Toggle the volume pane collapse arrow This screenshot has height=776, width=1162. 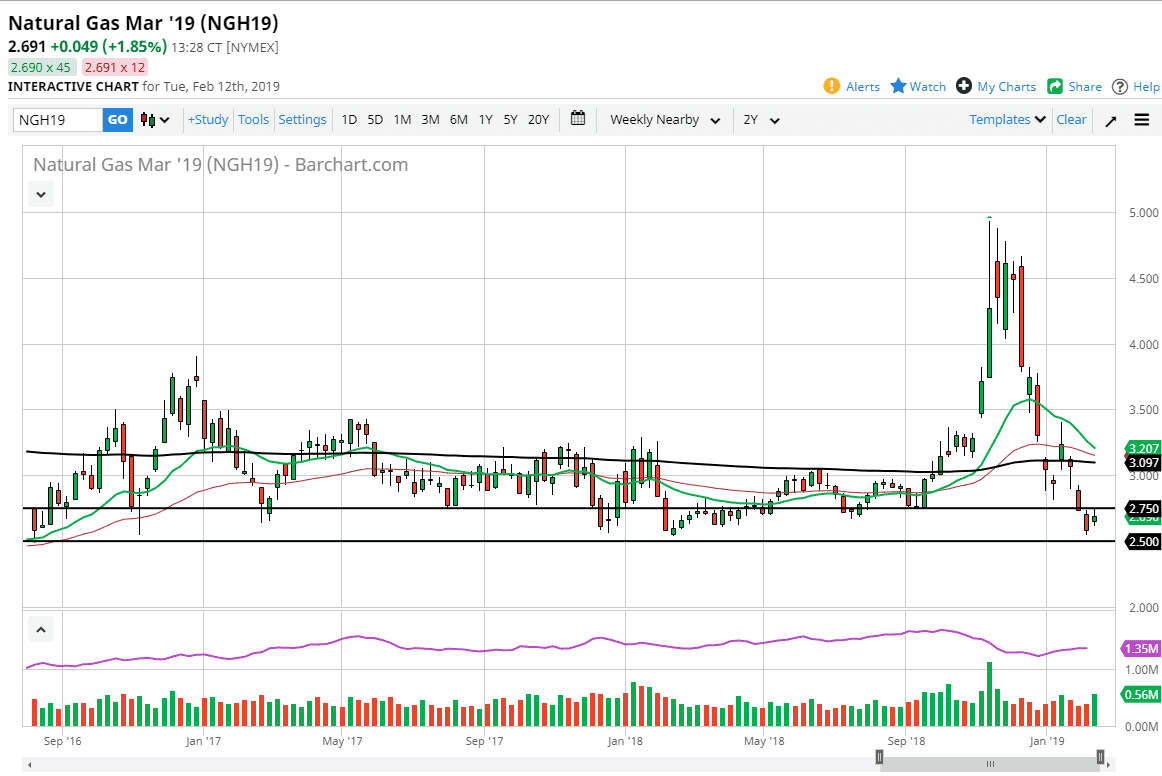(41, 630)
